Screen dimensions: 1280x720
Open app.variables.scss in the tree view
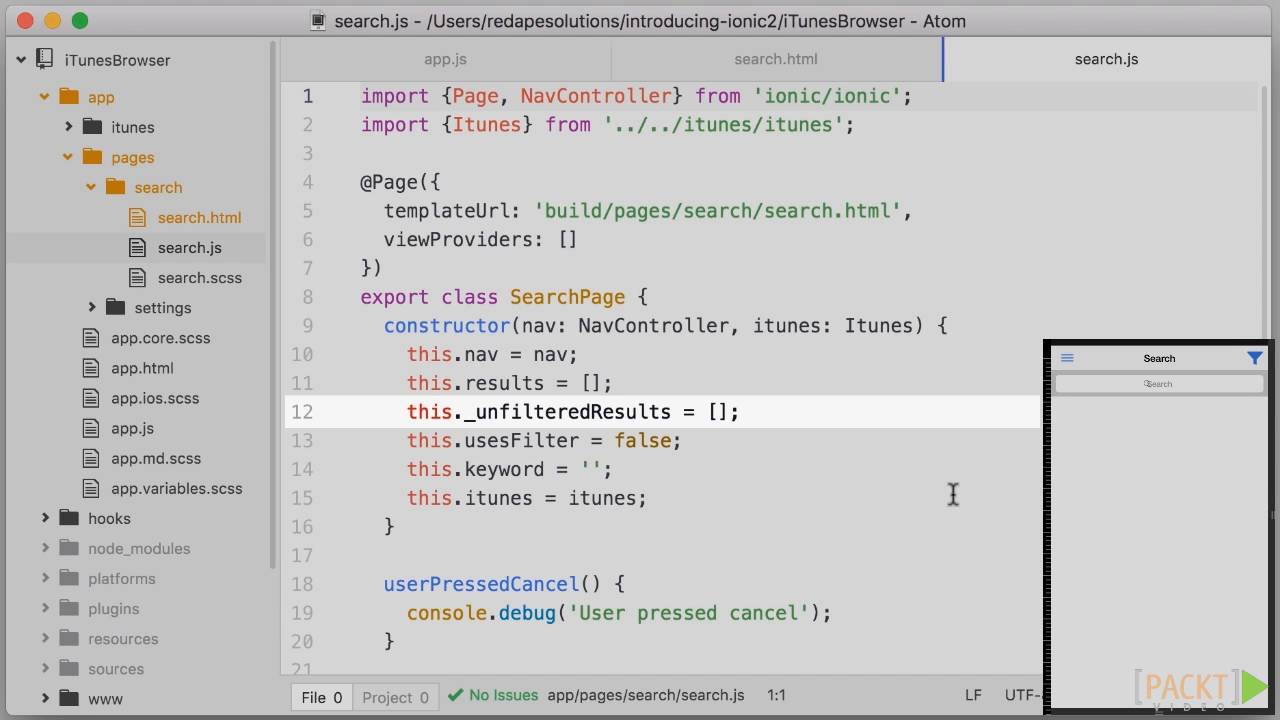coord(177,488)
